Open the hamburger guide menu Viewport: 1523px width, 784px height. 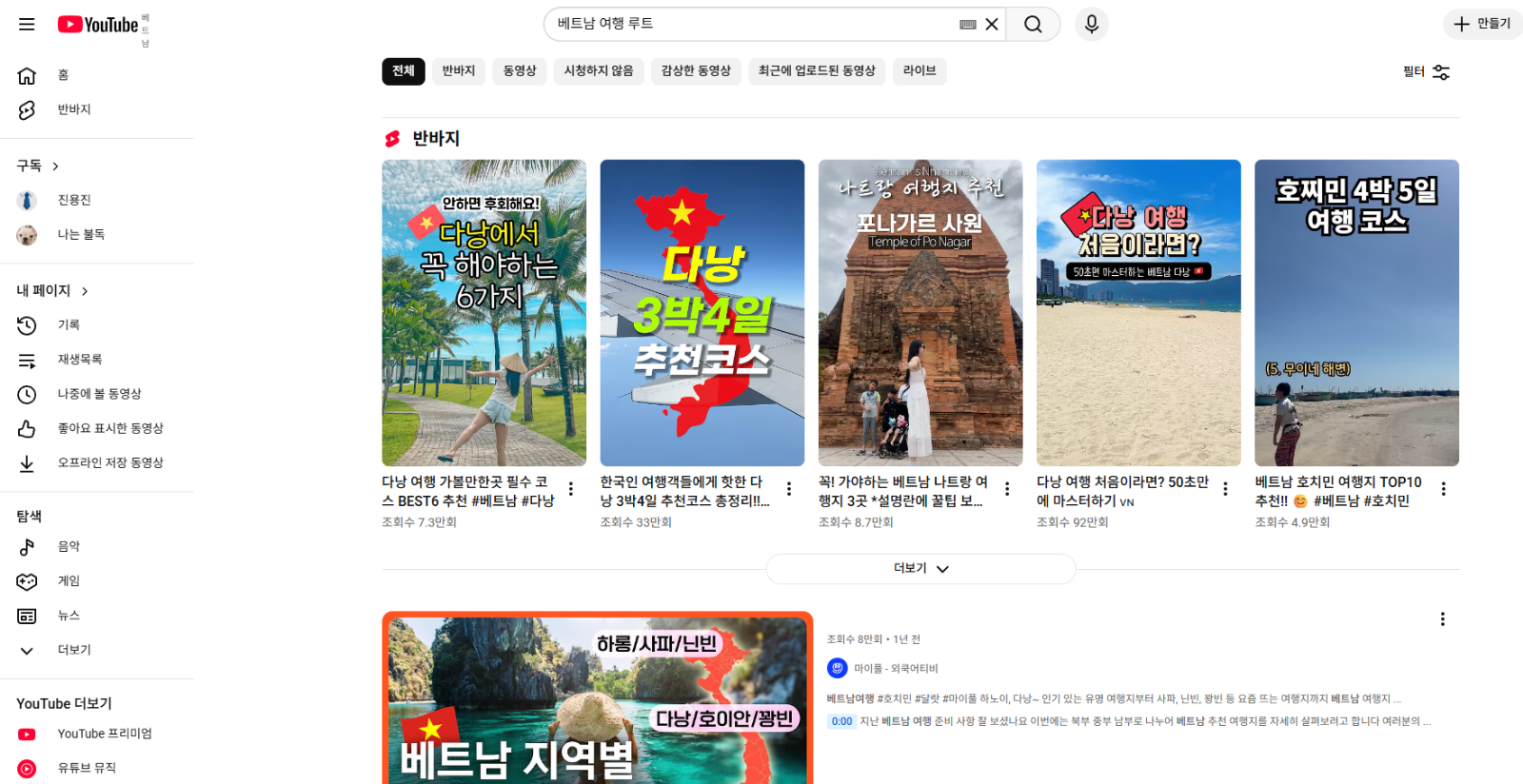[x=27, y=24]
